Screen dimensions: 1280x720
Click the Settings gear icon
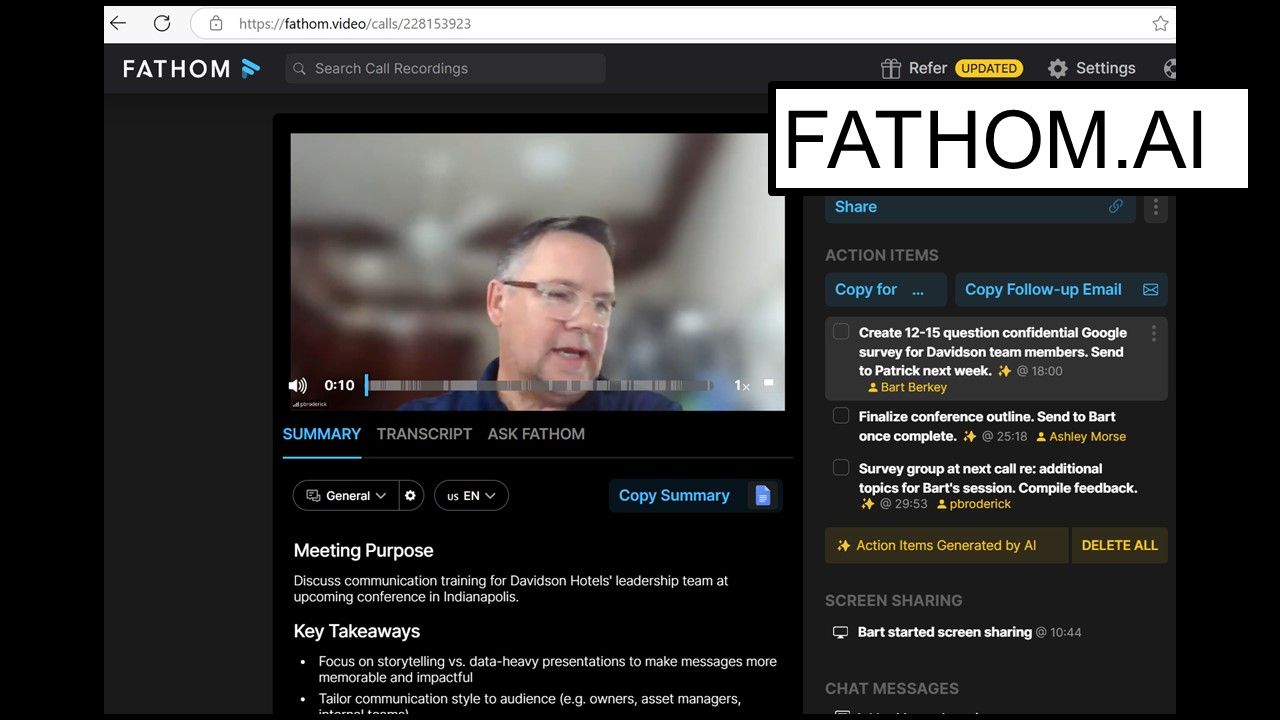(1058, 68)
